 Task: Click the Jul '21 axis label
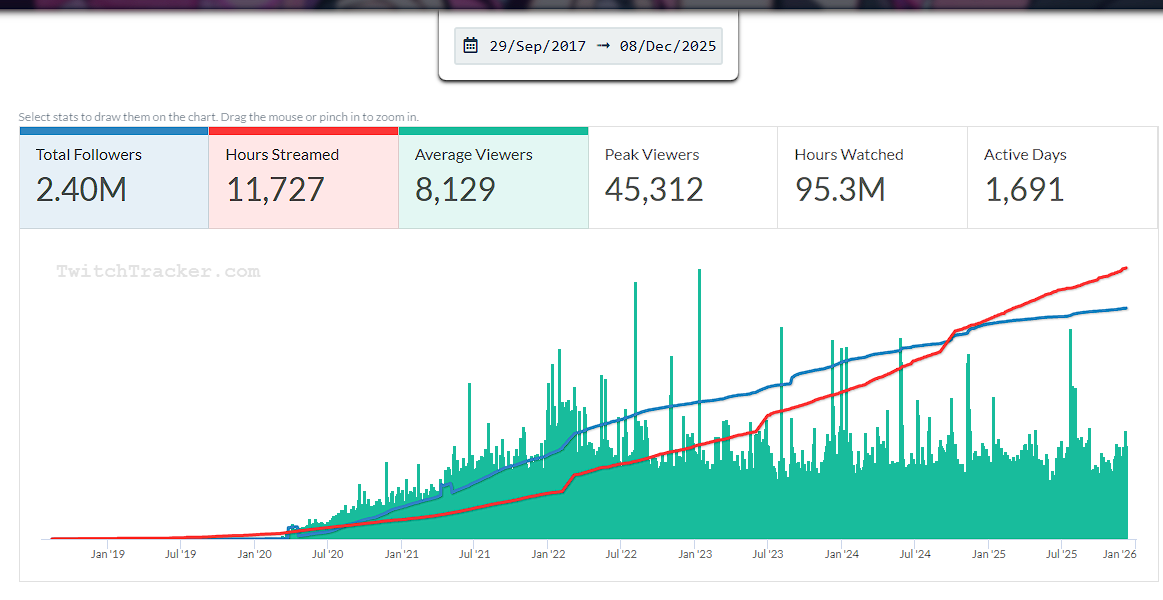tap(474, 554)
